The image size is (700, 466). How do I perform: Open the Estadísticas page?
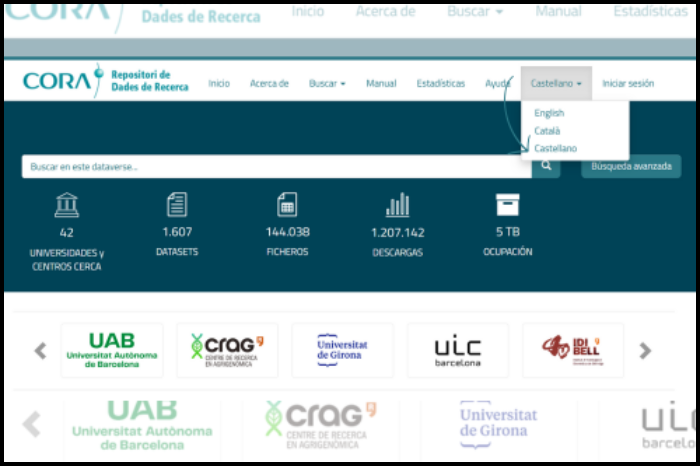pos(440,84)
